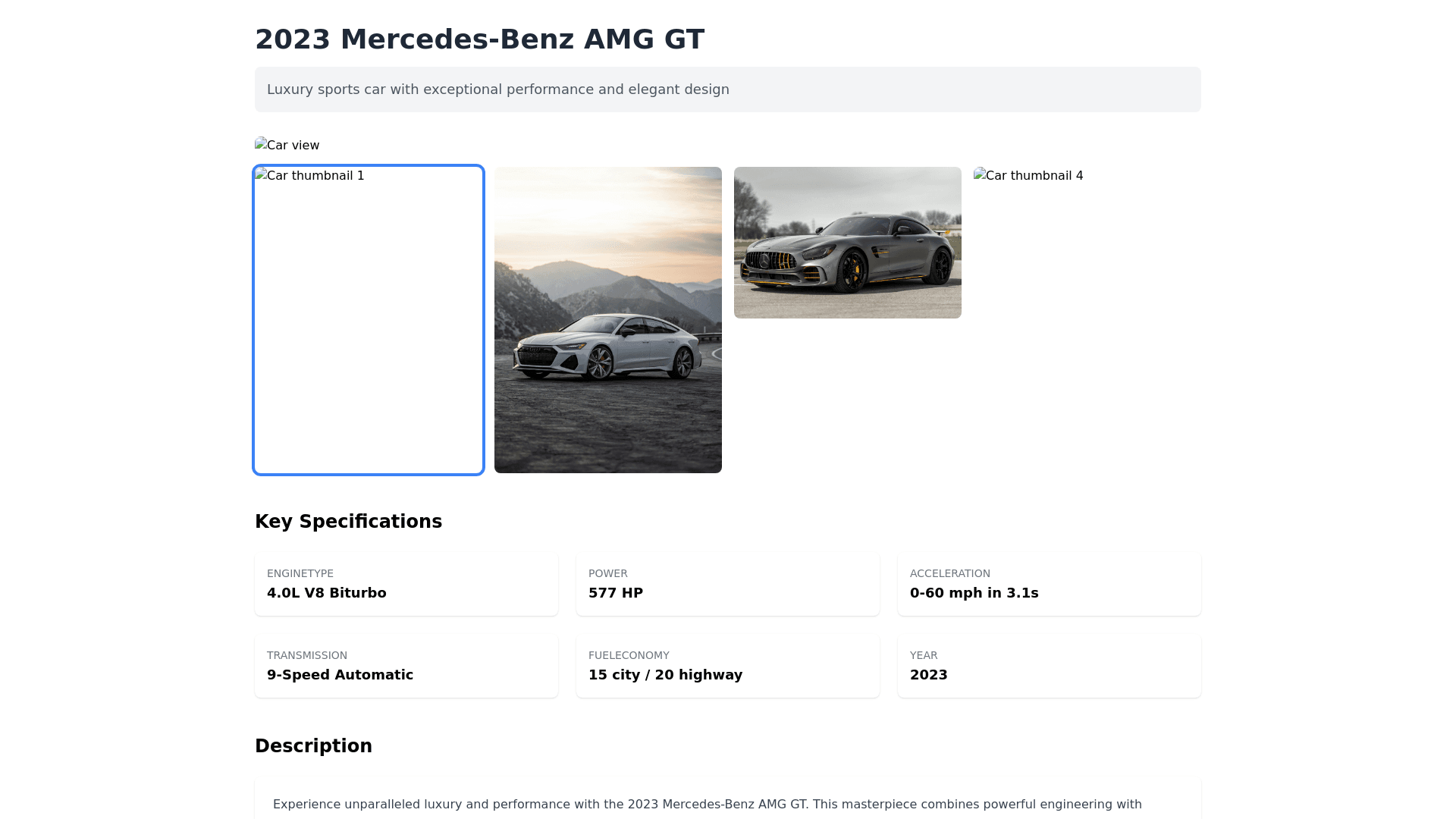1456x819 pixels.
Task: Select the Year 2023 specification card
Action: pos(1050,666)
